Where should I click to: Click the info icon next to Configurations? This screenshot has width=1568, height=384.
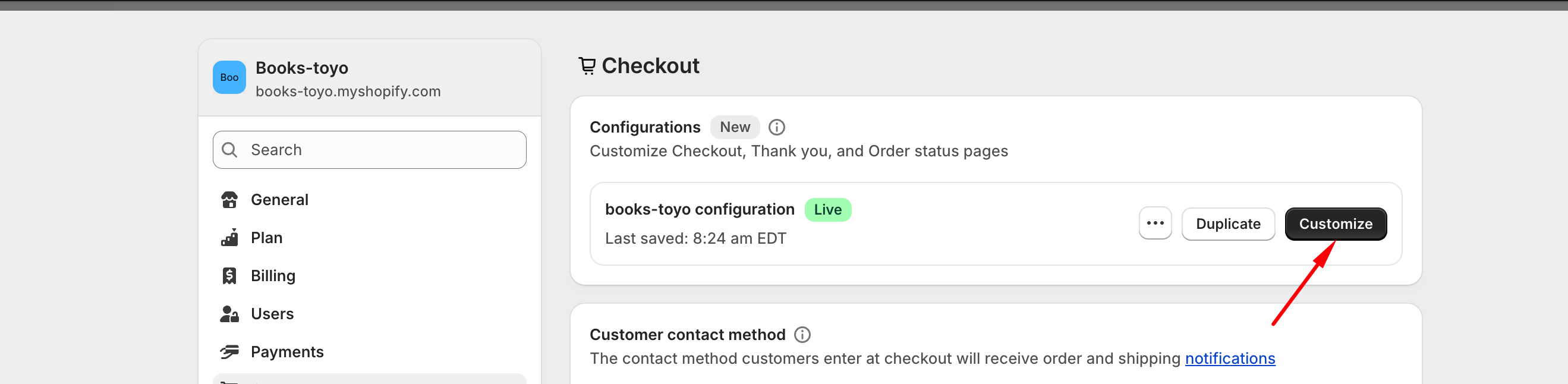coord(777,127)
